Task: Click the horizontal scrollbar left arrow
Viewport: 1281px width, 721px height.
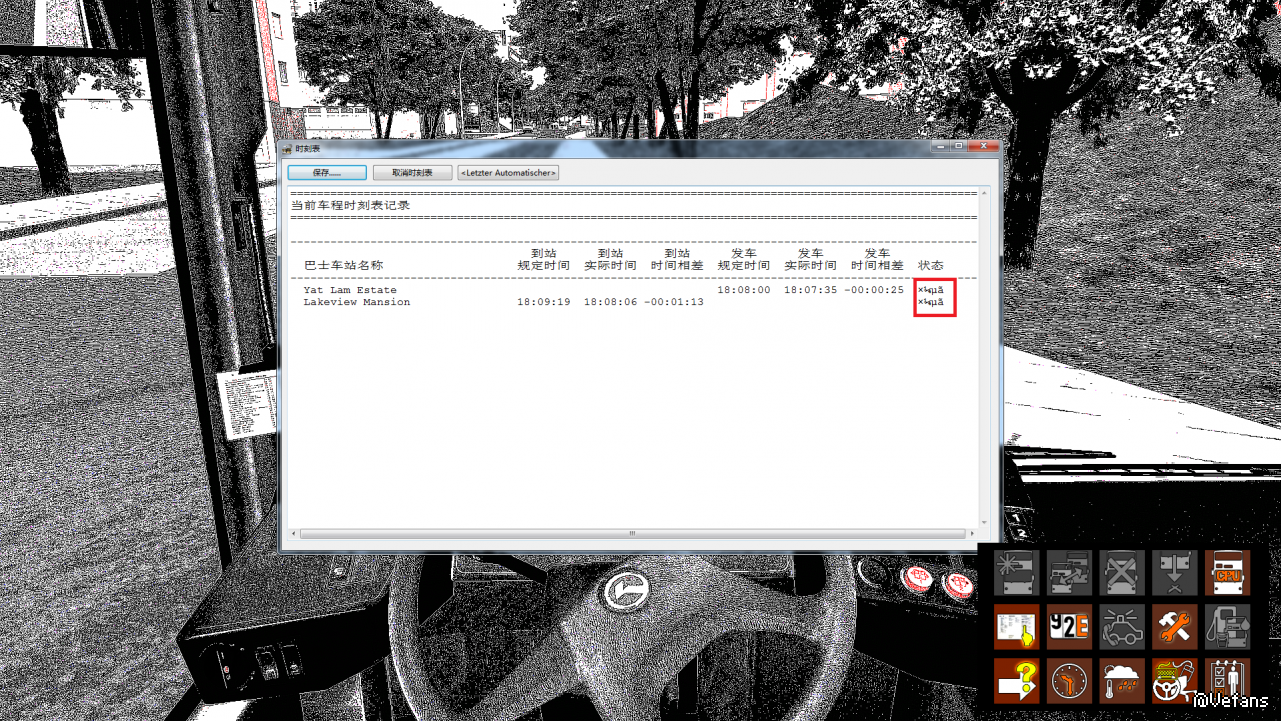Action: tap(295, 534)
